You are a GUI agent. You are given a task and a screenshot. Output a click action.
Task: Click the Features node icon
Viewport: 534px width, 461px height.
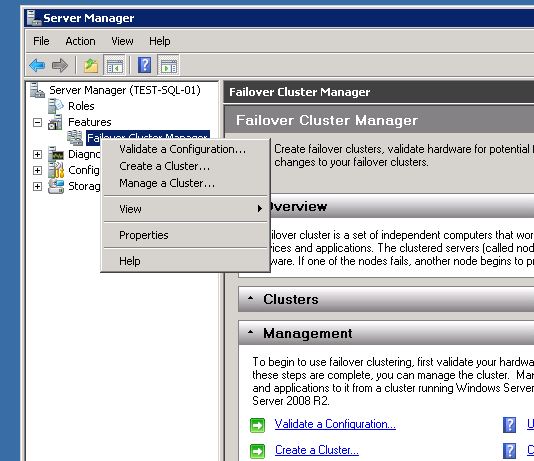55,122
